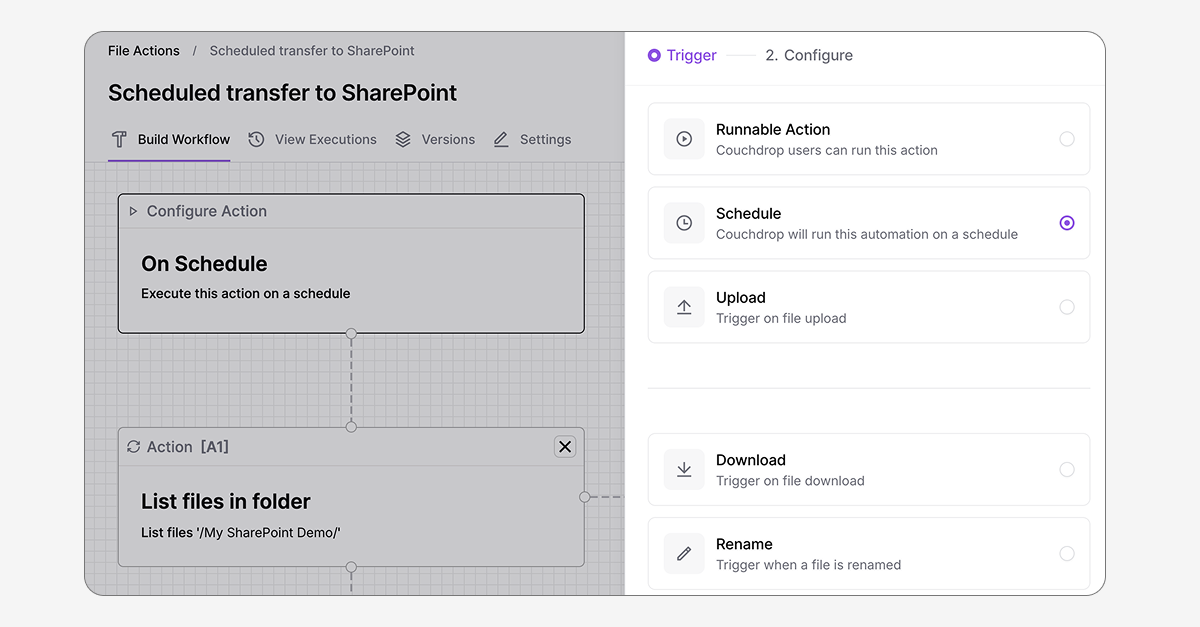1200x627 pixels.
Task: Select the Runnable Action radio button
Action: click(x=1067, y=139)
